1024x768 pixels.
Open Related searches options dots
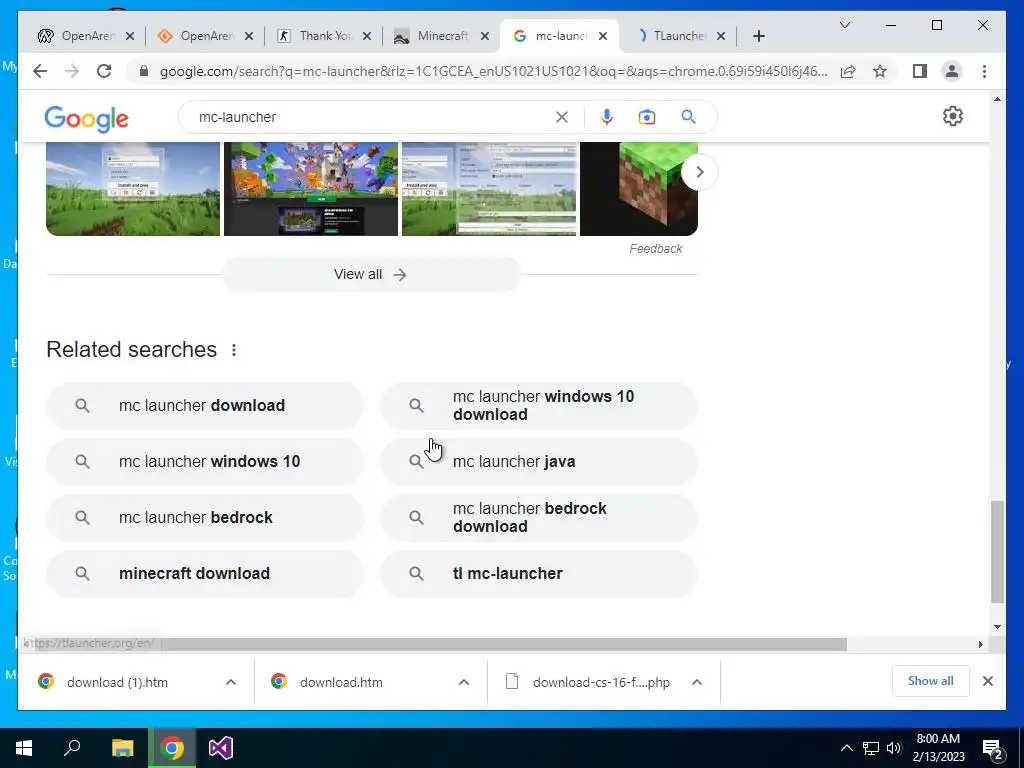pos(234,350)
